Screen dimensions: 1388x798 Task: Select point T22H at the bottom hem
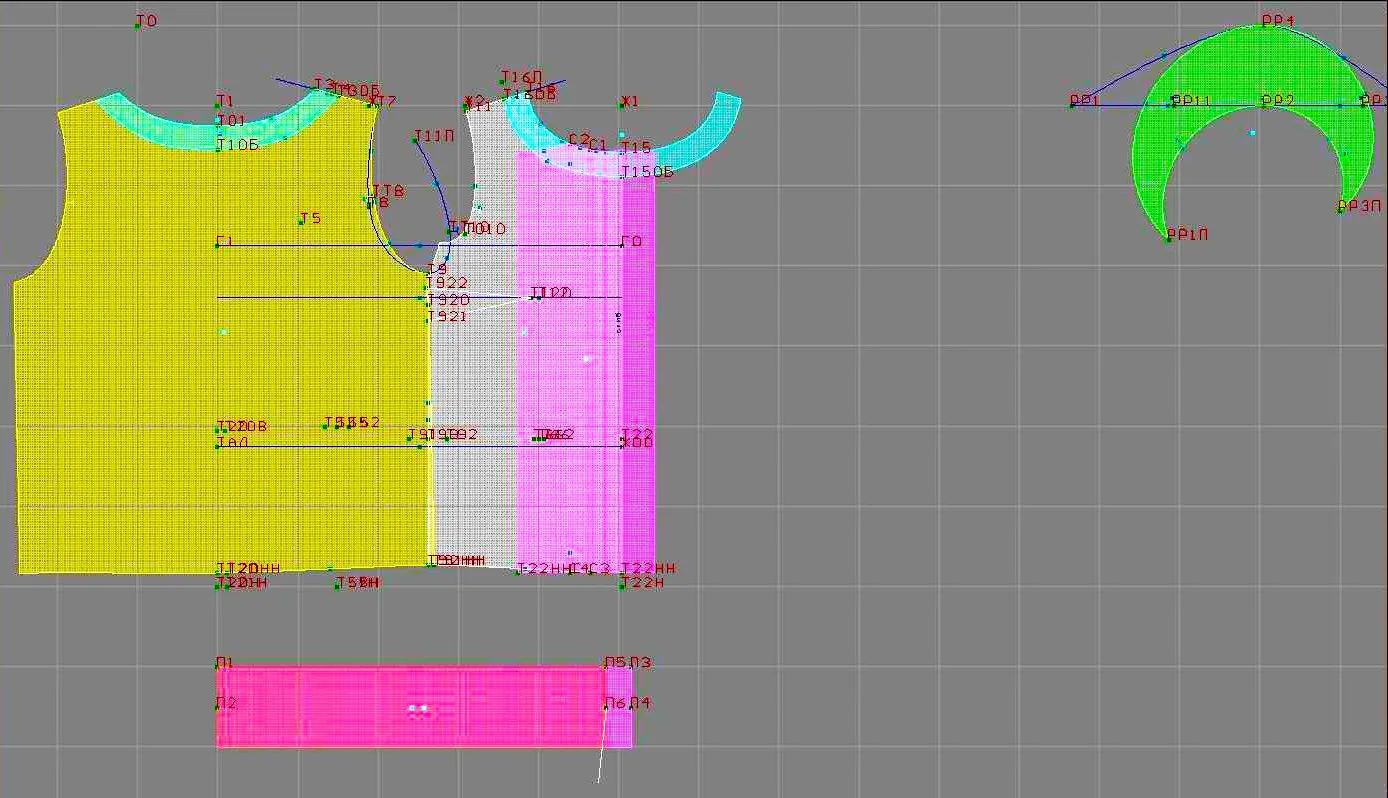(622, 586)
